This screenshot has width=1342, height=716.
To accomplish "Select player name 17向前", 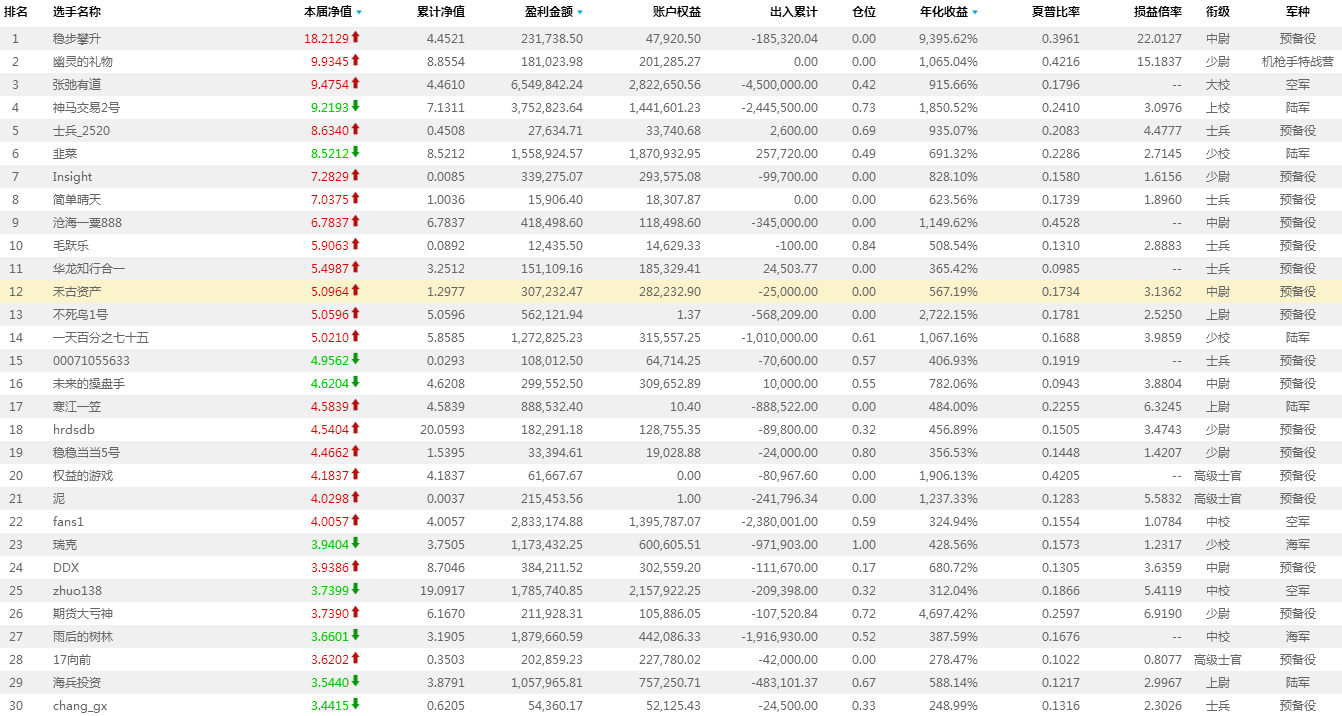I will coord(72,660).
